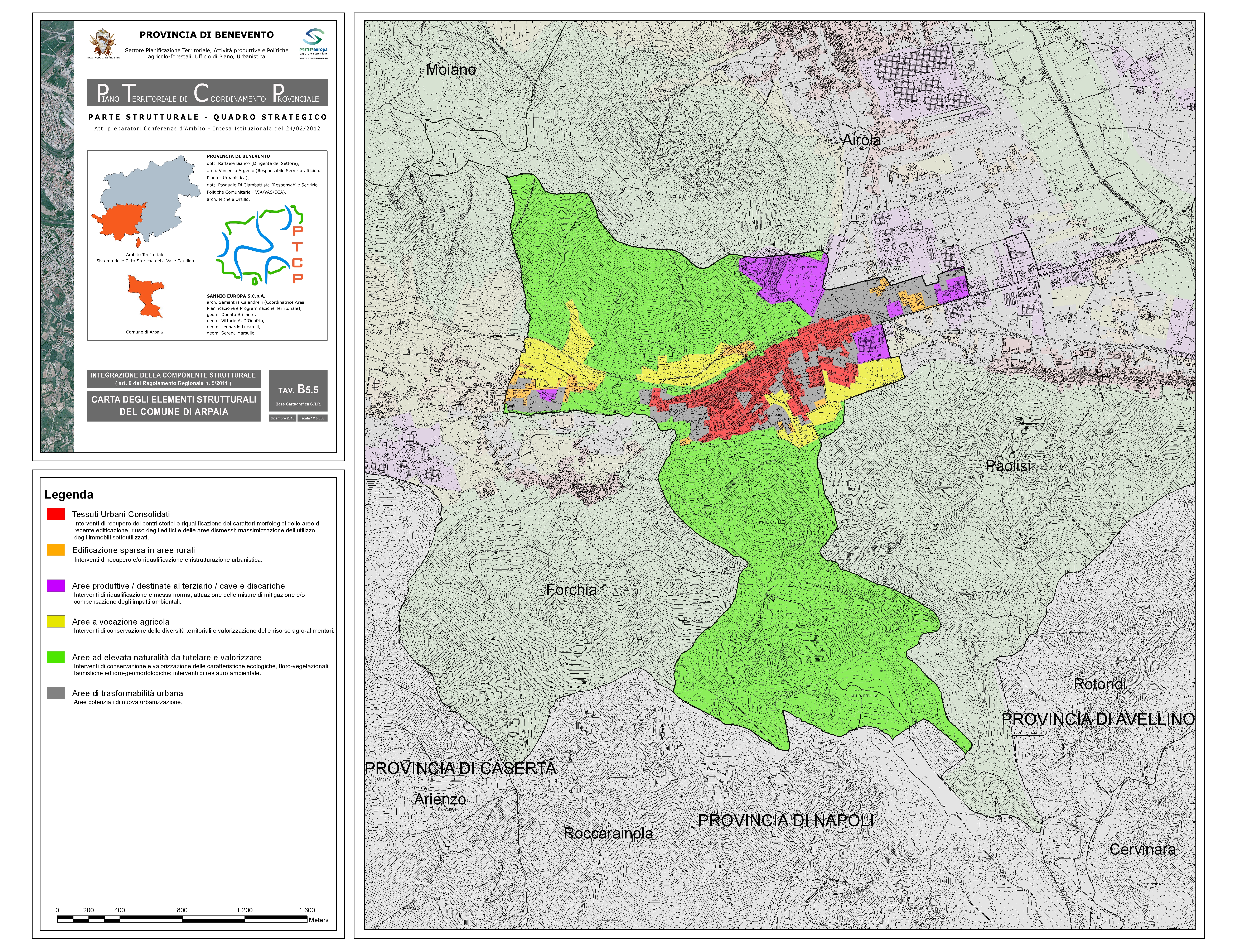Click the 'Rotondi' map label
This screenshot has width=1233, height=952.
(1099, 684)
